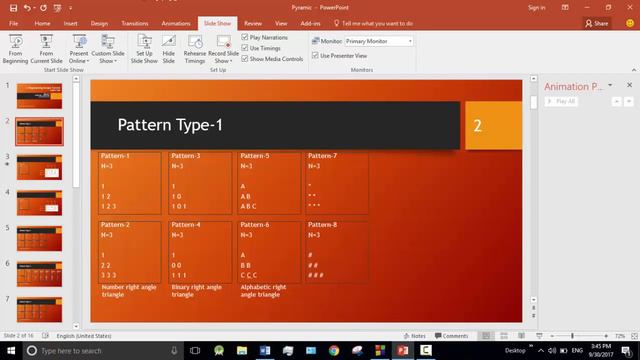Click Play All in Animation Pane
Screen dimensions: 640x360
561,101
